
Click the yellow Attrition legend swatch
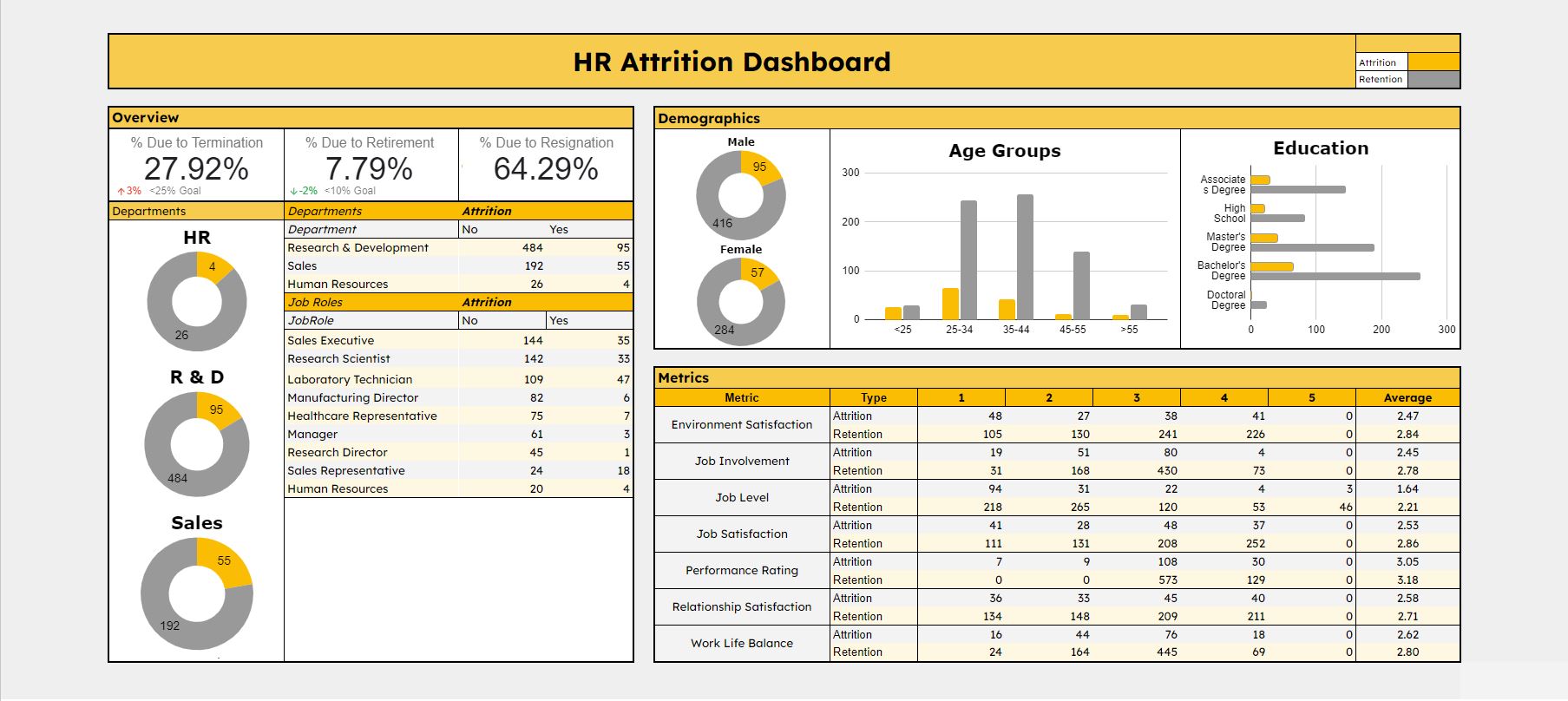coord(1434,62)
